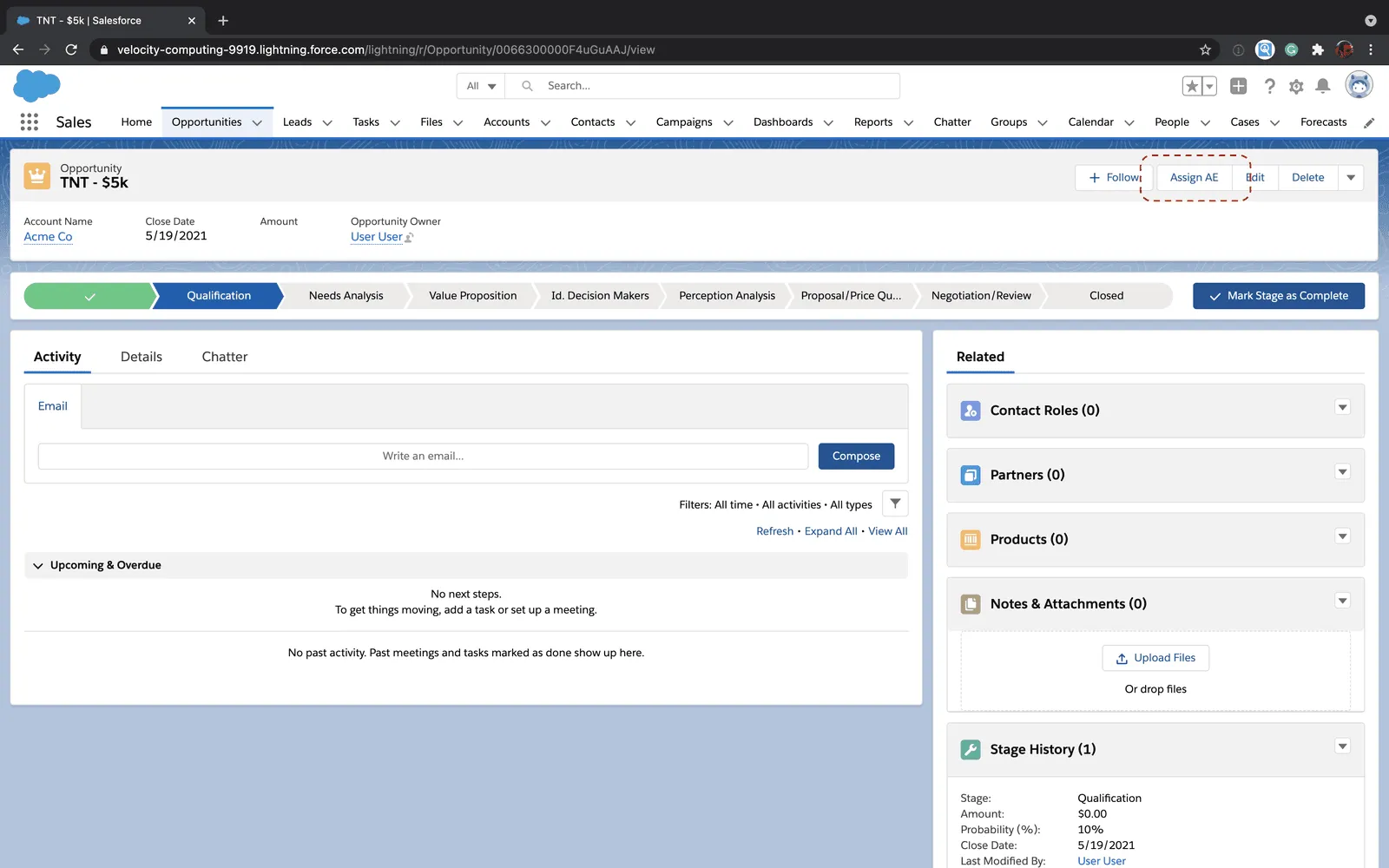Expand the Leads nav dropdown chevron
Screen dimensions: 1389x868
coord(327,123)
